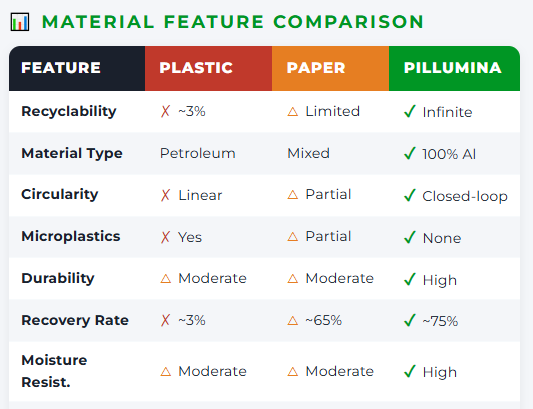Screen dimensions: 533x409
Task: Click the Material Feature Comparison title
Action: point(233,22)
